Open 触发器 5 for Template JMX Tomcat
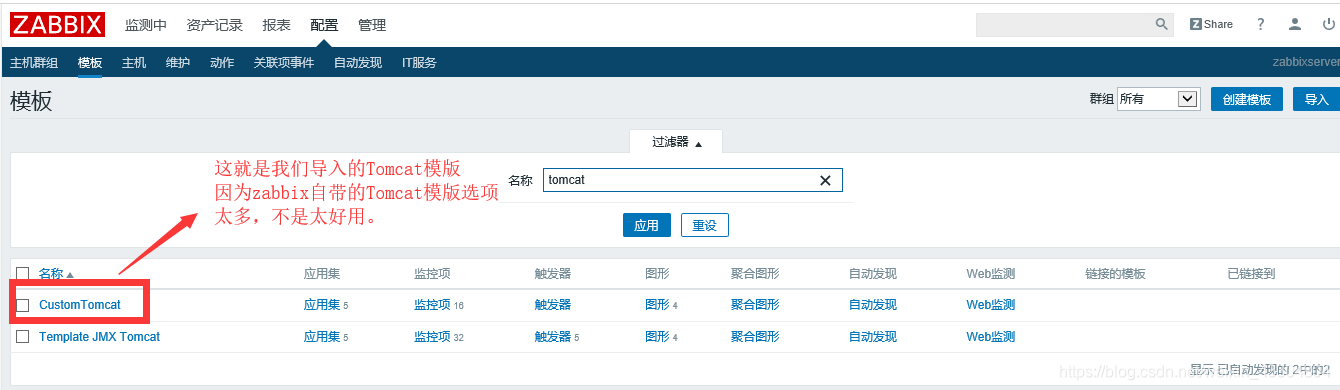The width and height of the screenshot is (1340, 390). tap(553, 337)
